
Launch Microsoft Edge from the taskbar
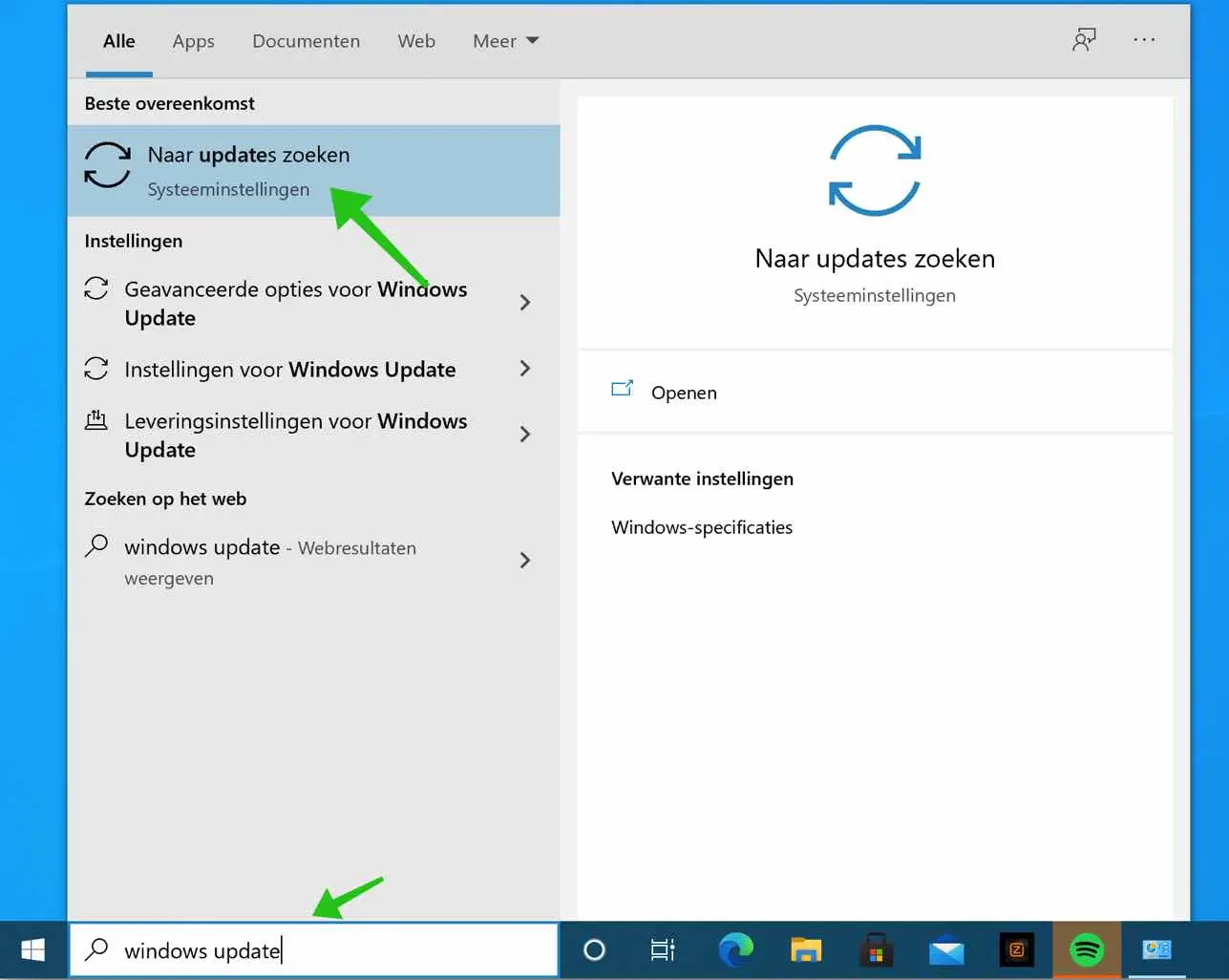tap(735, 949)
